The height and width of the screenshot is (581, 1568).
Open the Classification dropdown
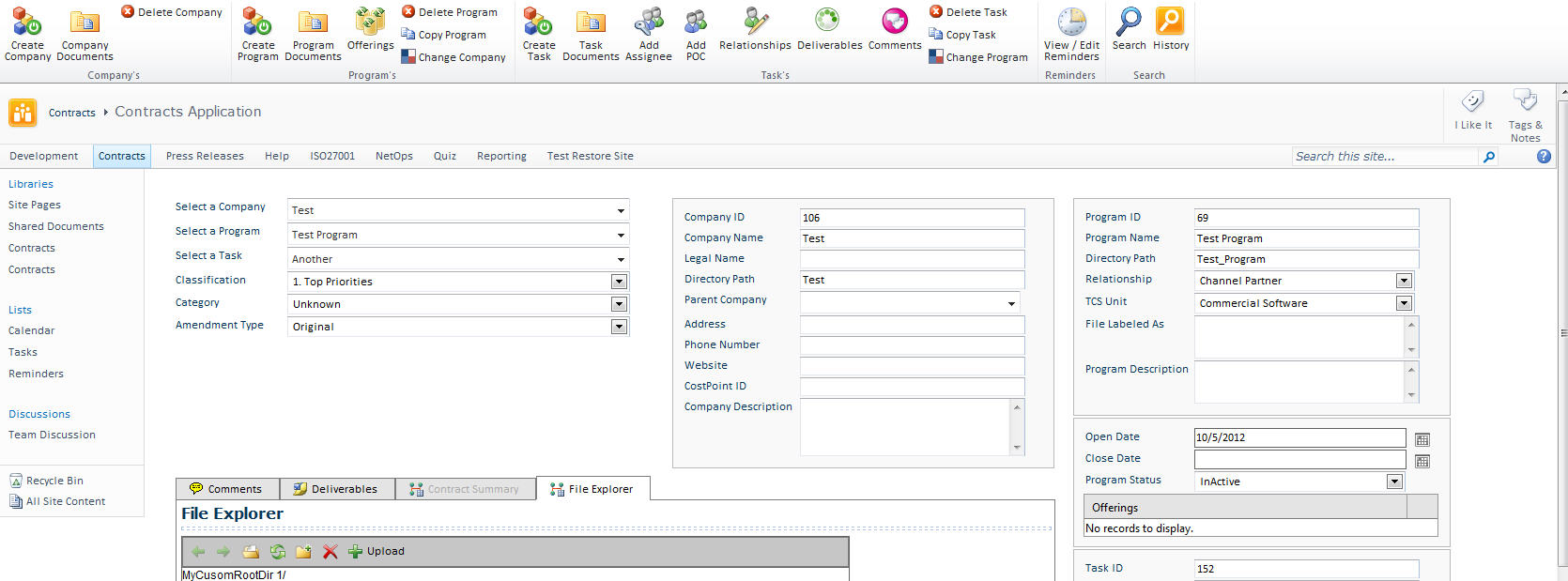619,282
